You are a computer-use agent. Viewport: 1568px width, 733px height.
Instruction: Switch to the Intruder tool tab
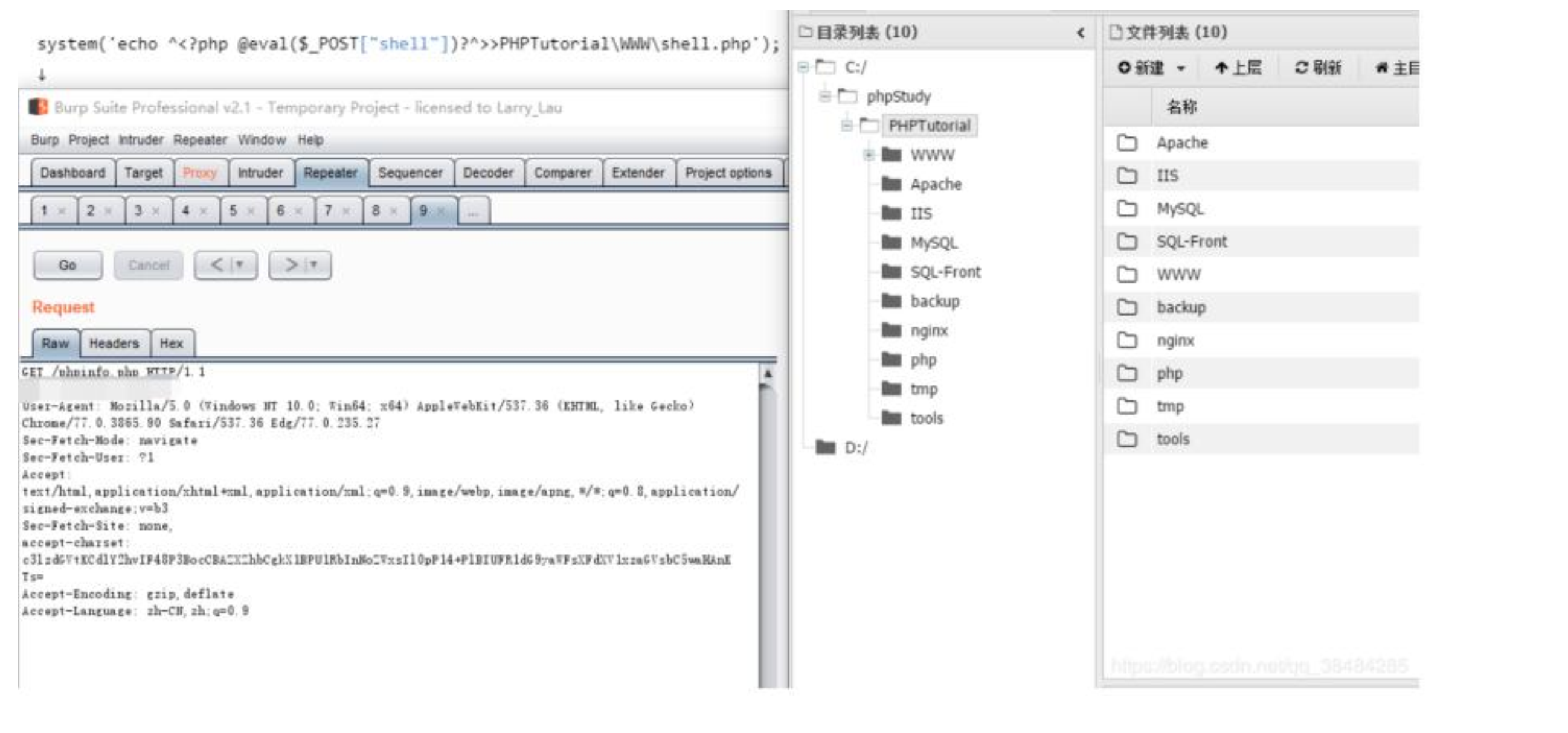260,173
